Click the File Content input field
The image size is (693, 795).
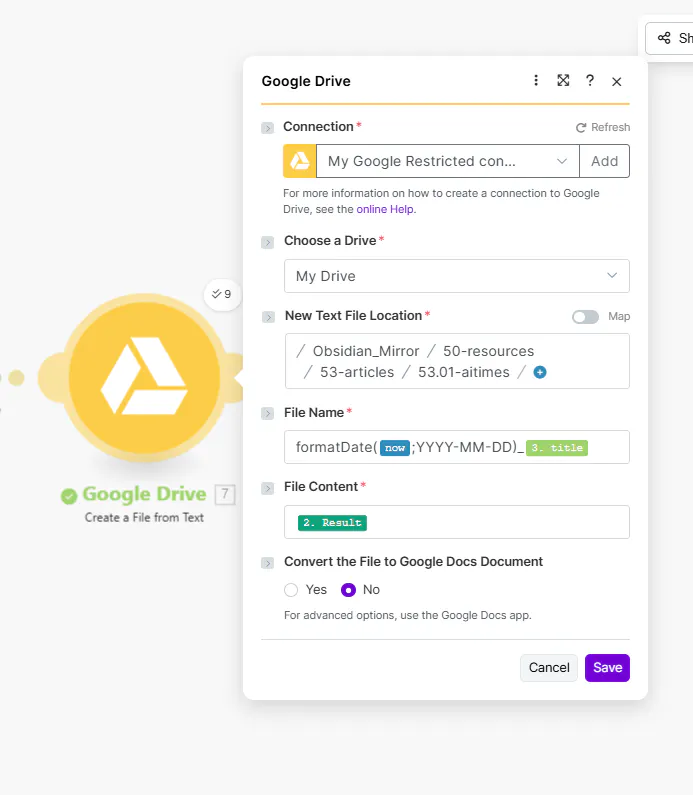click(457, 522)
